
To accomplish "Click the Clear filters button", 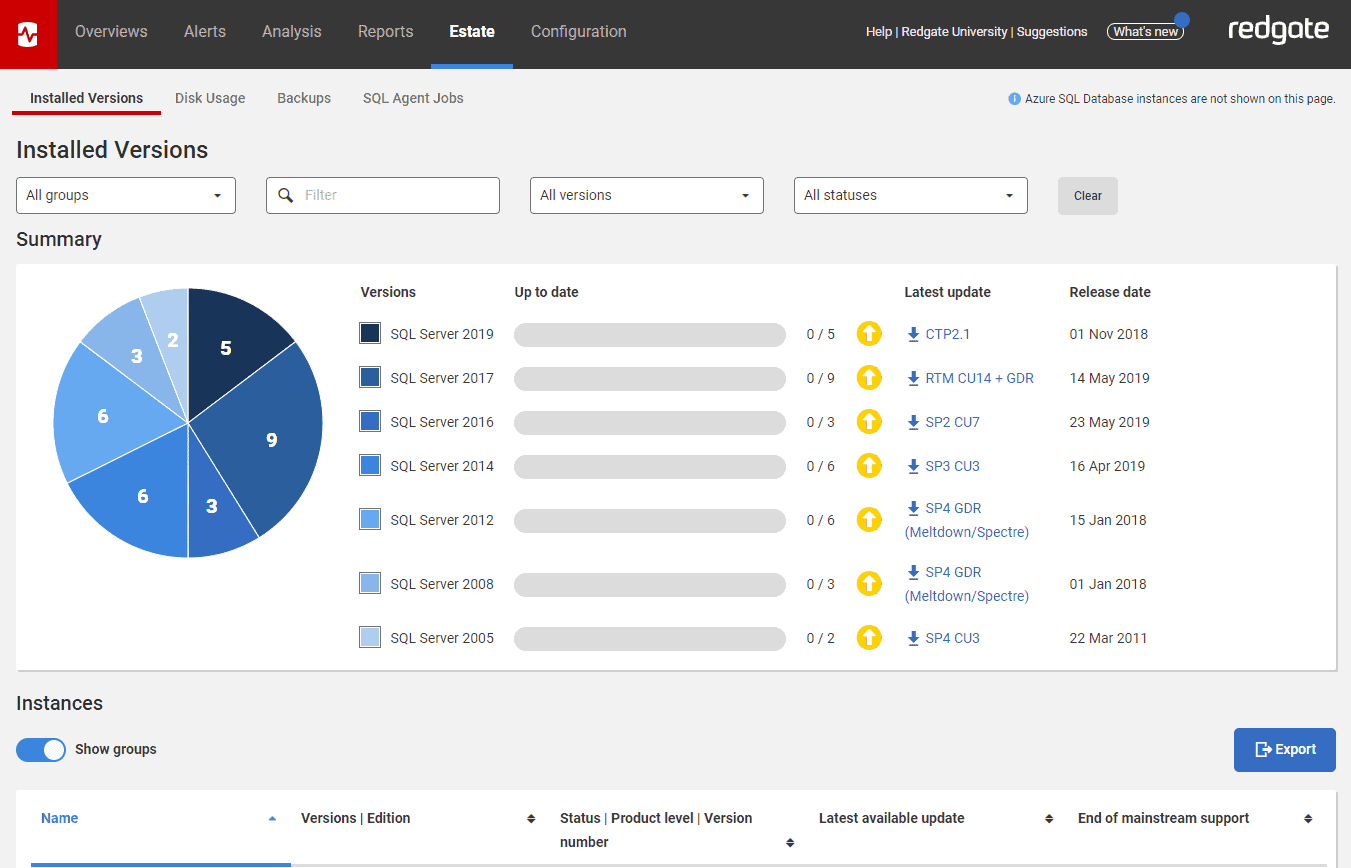I will 1088,196.
